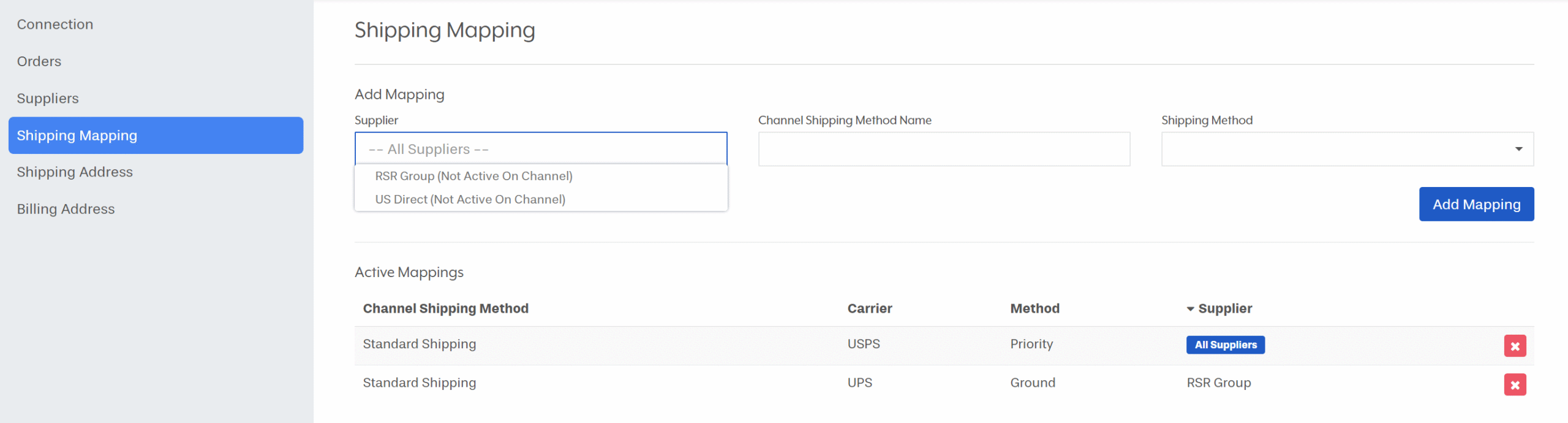Sort by the Carrier column header

[869, 308]
